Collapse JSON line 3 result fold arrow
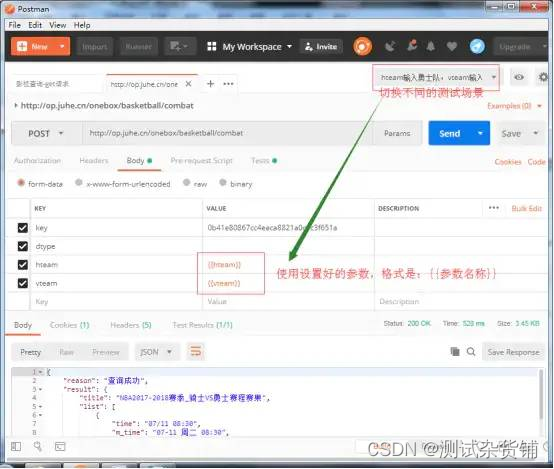Viewport: 554px width, 469px height. tap(40, 389)
